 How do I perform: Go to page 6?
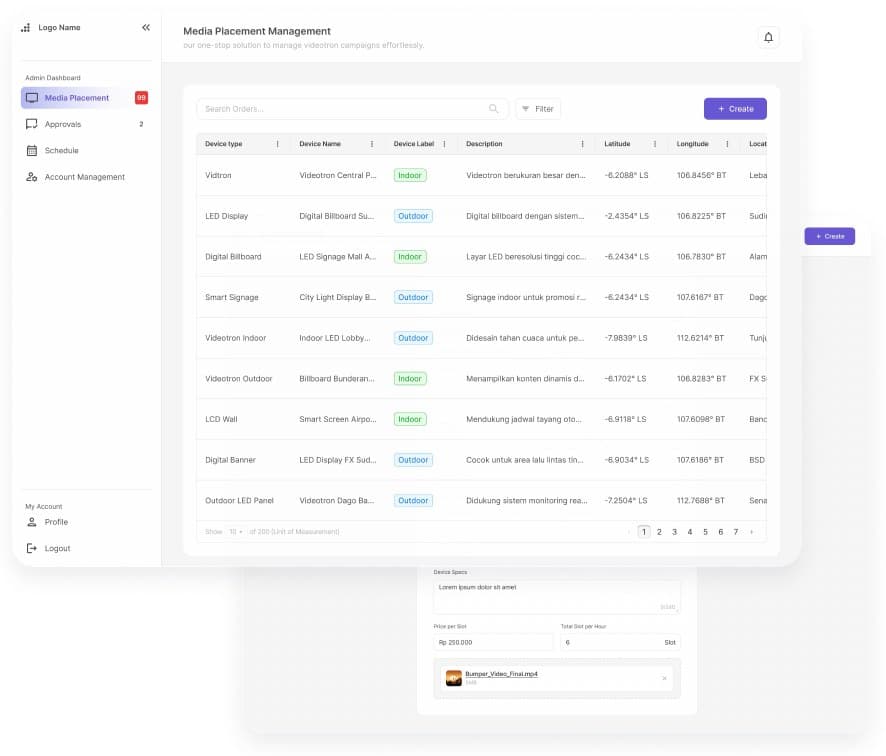pyautogui.click(x=720, y=532)
